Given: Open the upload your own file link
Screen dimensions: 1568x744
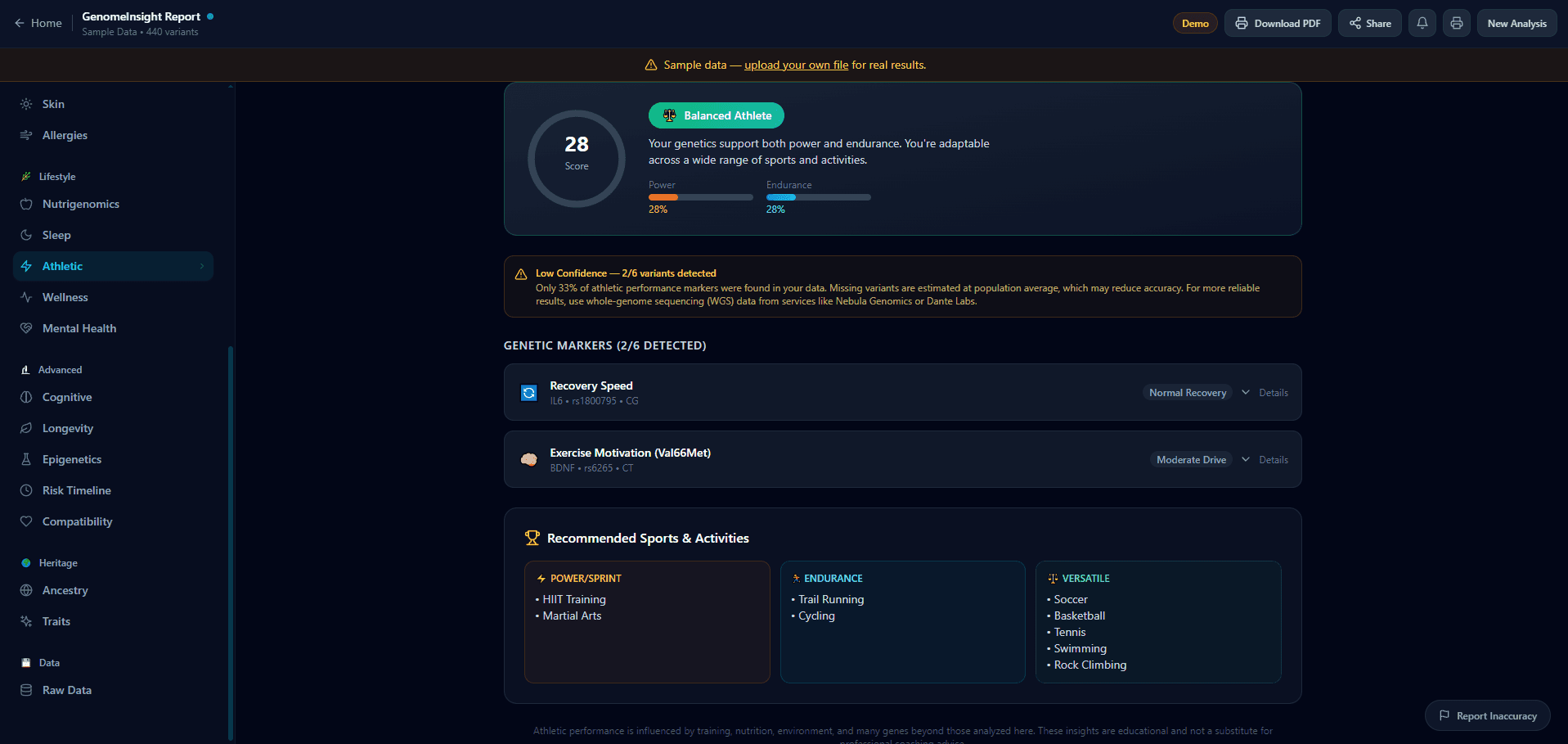Looking at the screenshot, I should (796, 65).
